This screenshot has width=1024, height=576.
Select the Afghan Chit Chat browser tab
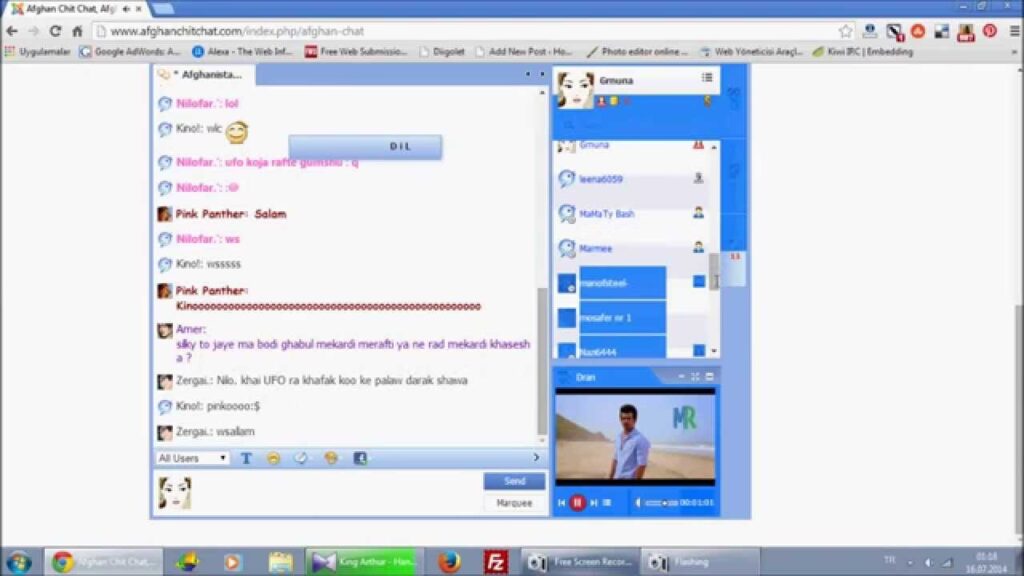coord(65,9)
